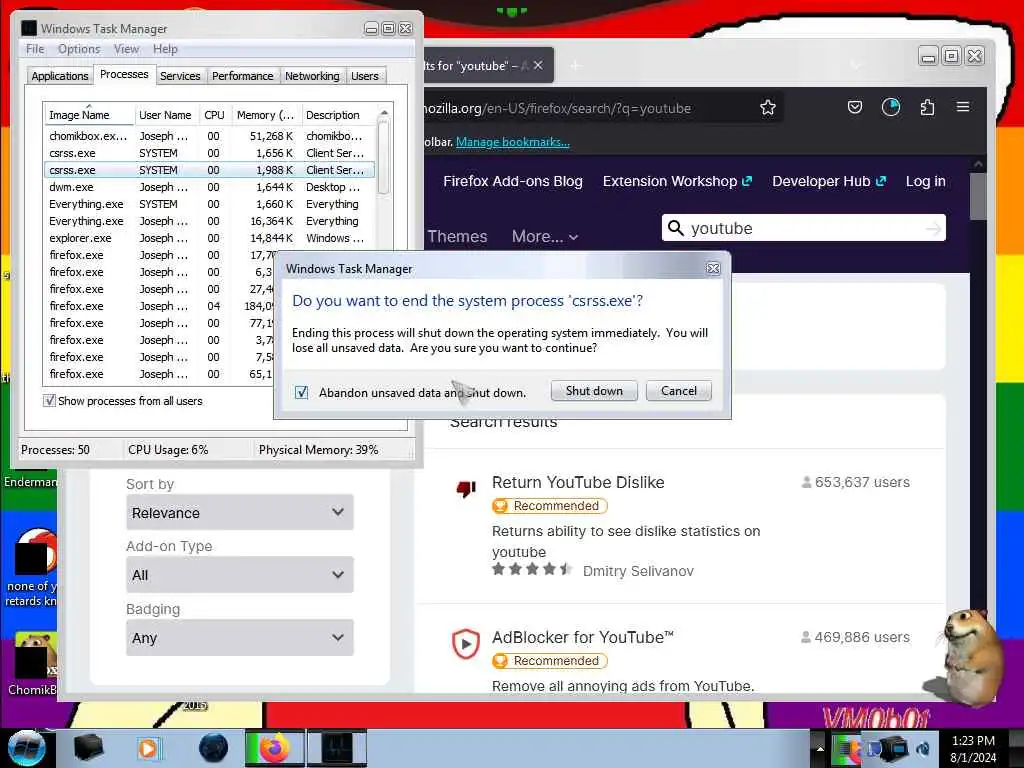Switch to the Applications tab
The height and width of the screenshot is (768, 1024).
tap(59, 76)
